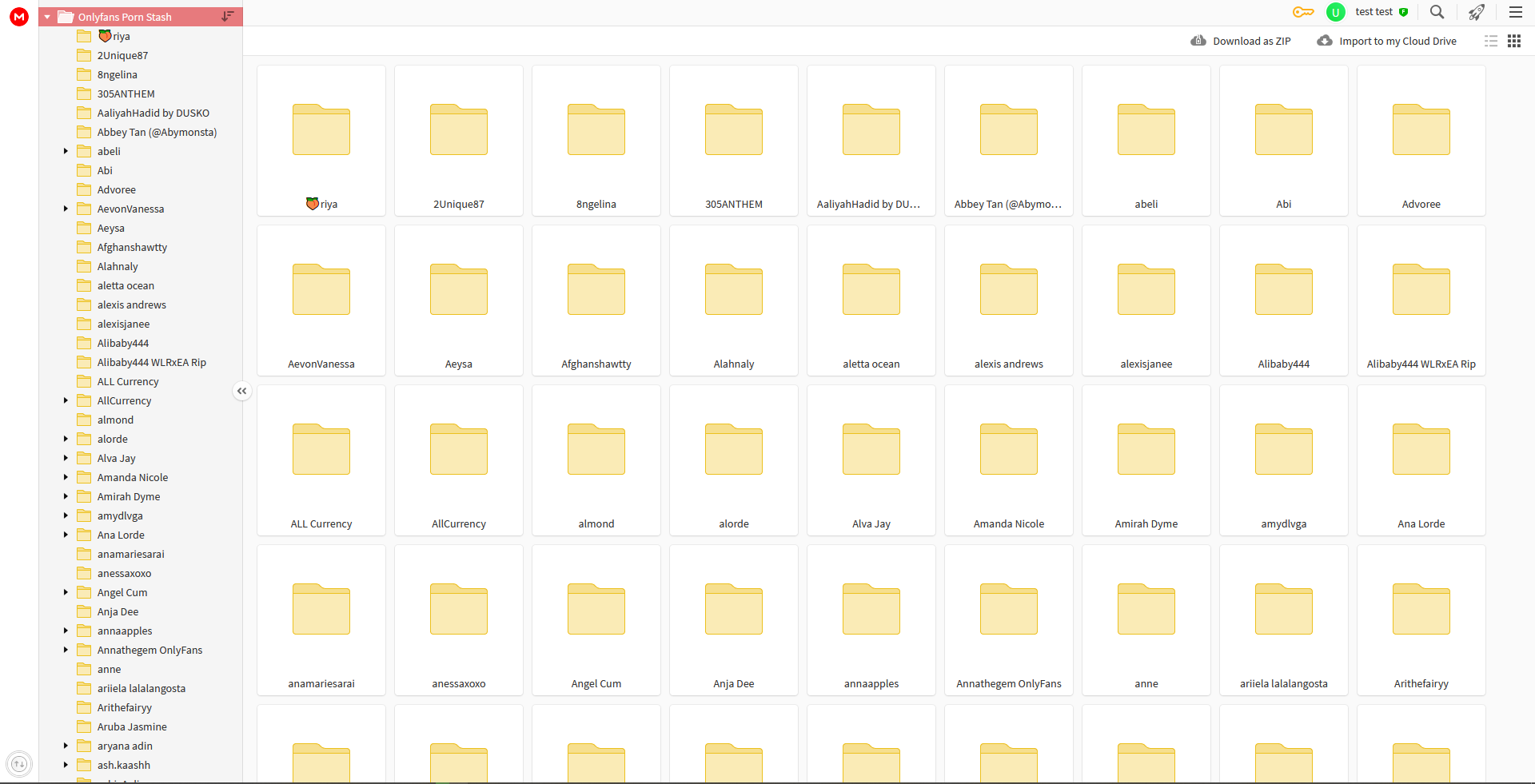1535x784 pixels.
Task: Click the rocket icon in top bar
Action: [x=1476, y=12]
